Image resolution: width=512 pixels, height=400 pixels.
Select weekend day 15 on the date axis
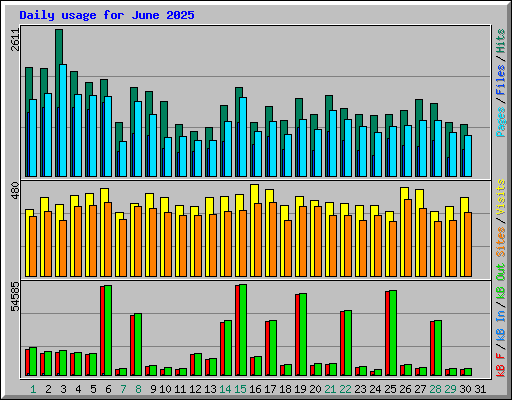pos(240,389)
